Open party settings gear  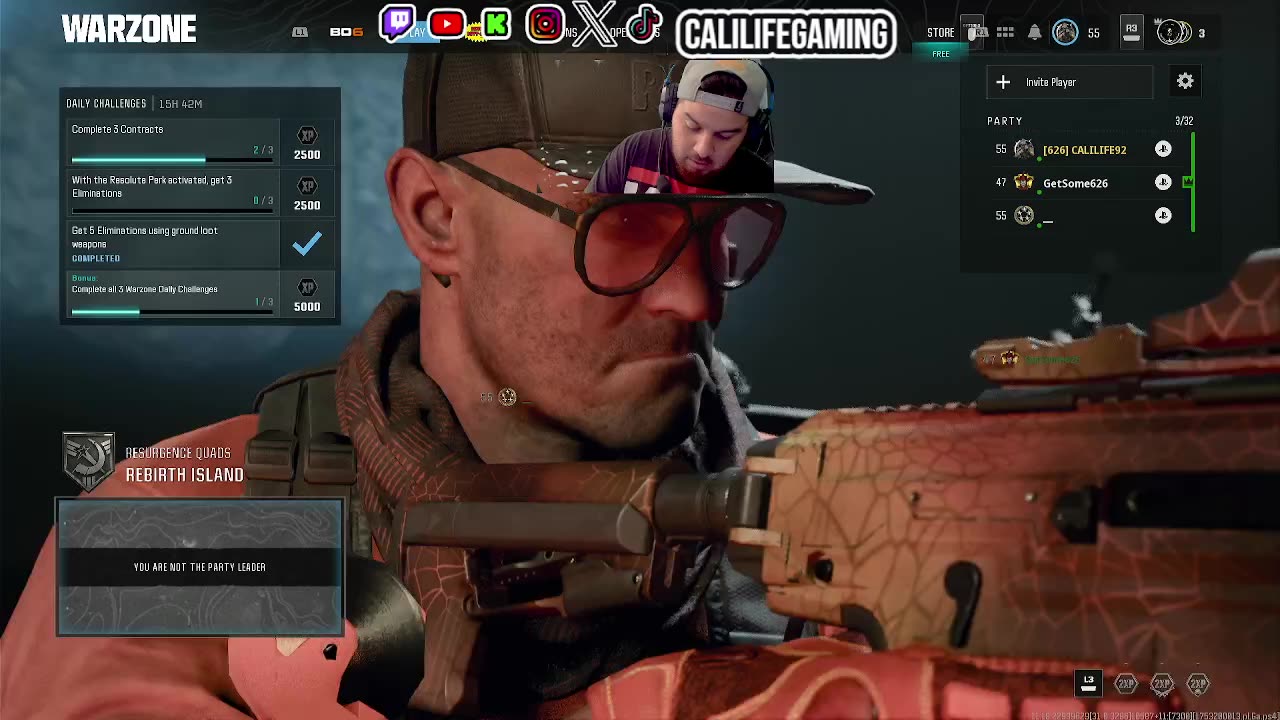click(x=1185, y=81)
